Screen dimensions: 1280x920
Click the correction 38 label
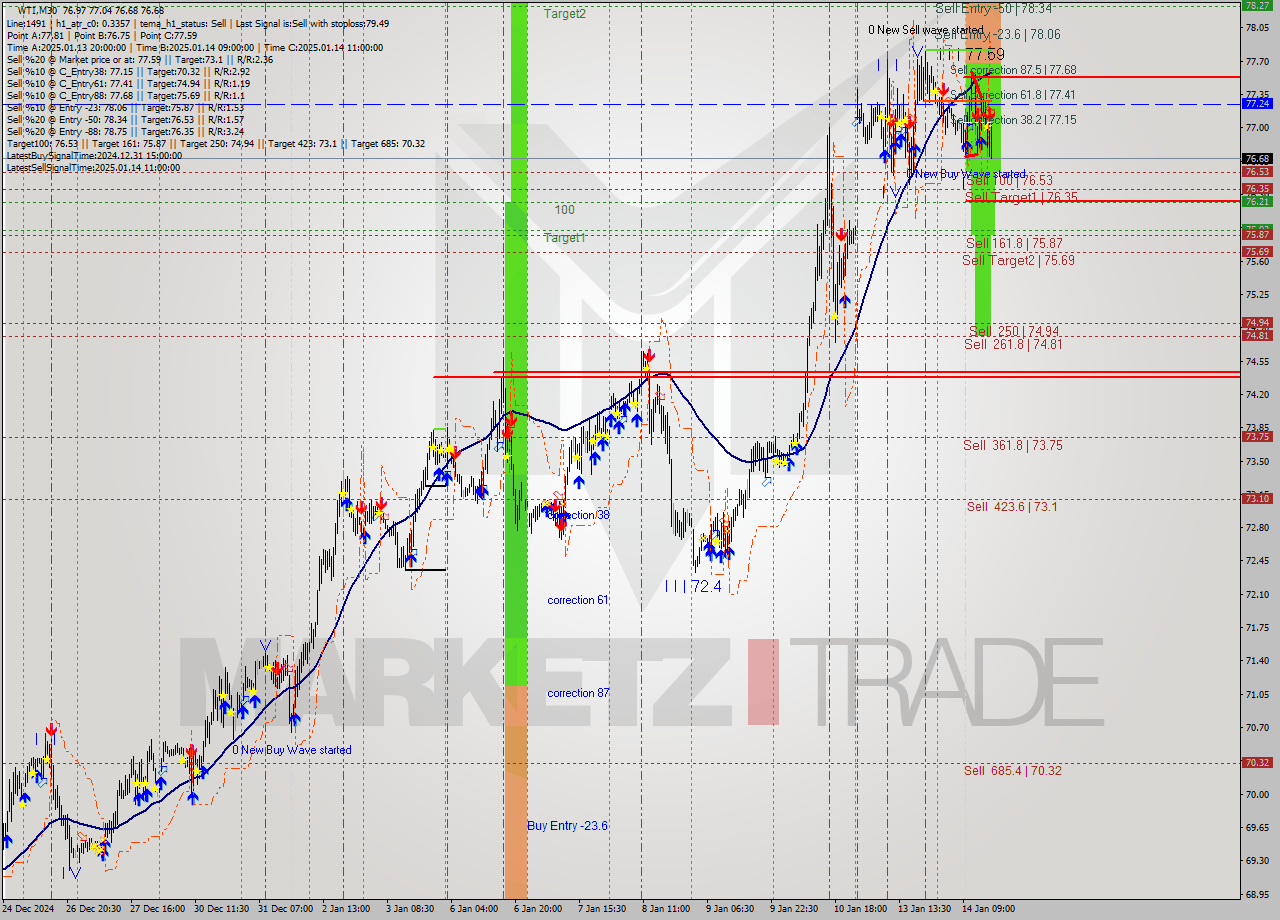[x=579, y=515]
